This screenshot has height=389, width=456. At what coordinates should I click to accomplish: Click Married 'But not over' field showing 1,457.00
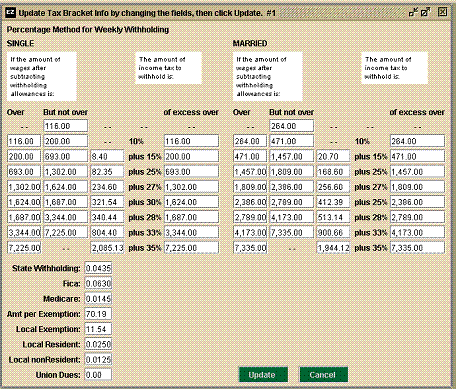coord(291,156)
